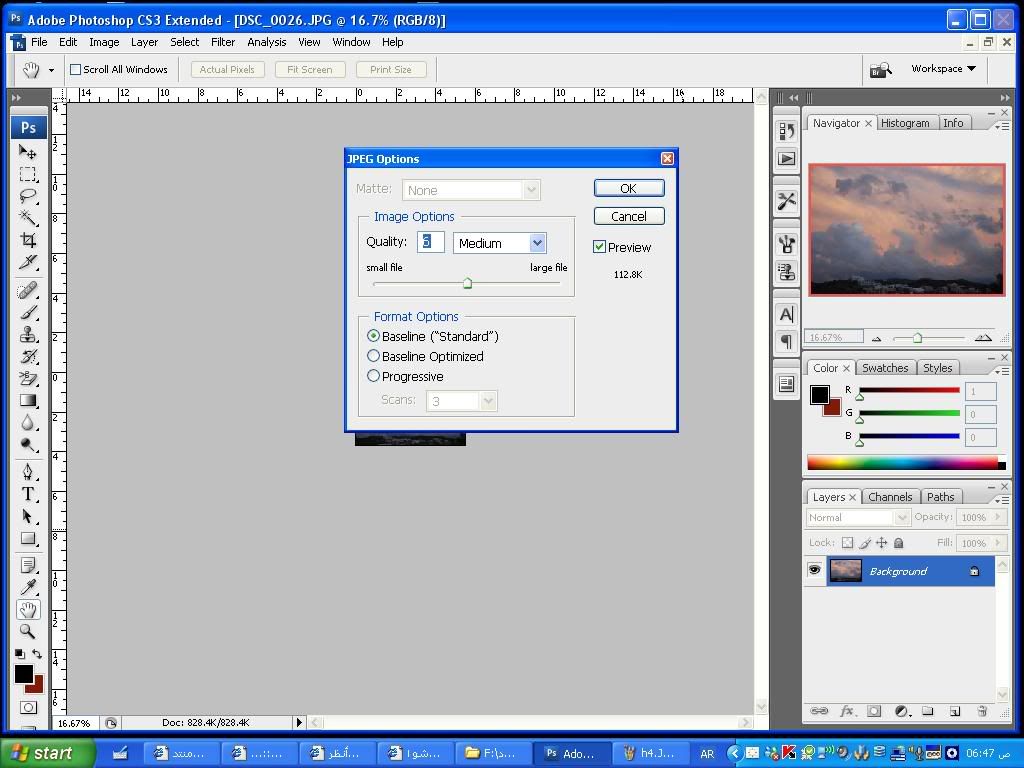Click the Bridge icon in options bar
1024x768 pixels.
coord(880,70)
